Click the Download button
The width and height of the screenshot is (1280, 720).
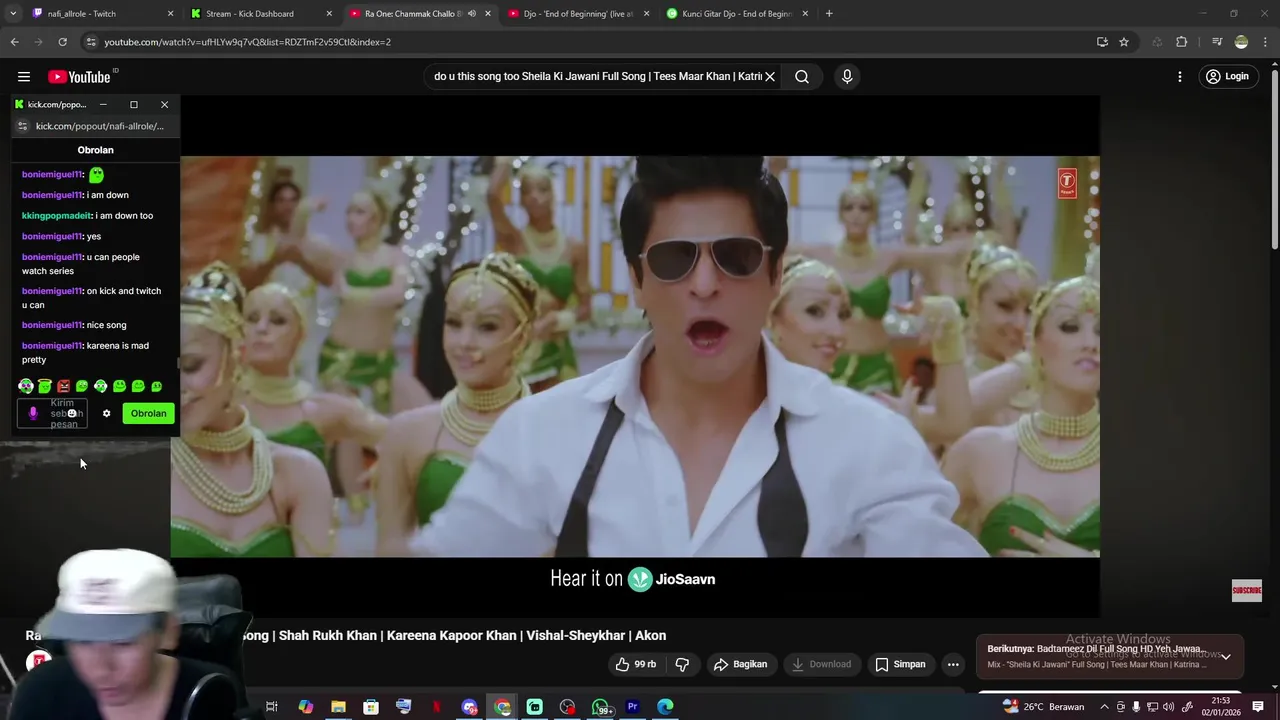(822, 664)
